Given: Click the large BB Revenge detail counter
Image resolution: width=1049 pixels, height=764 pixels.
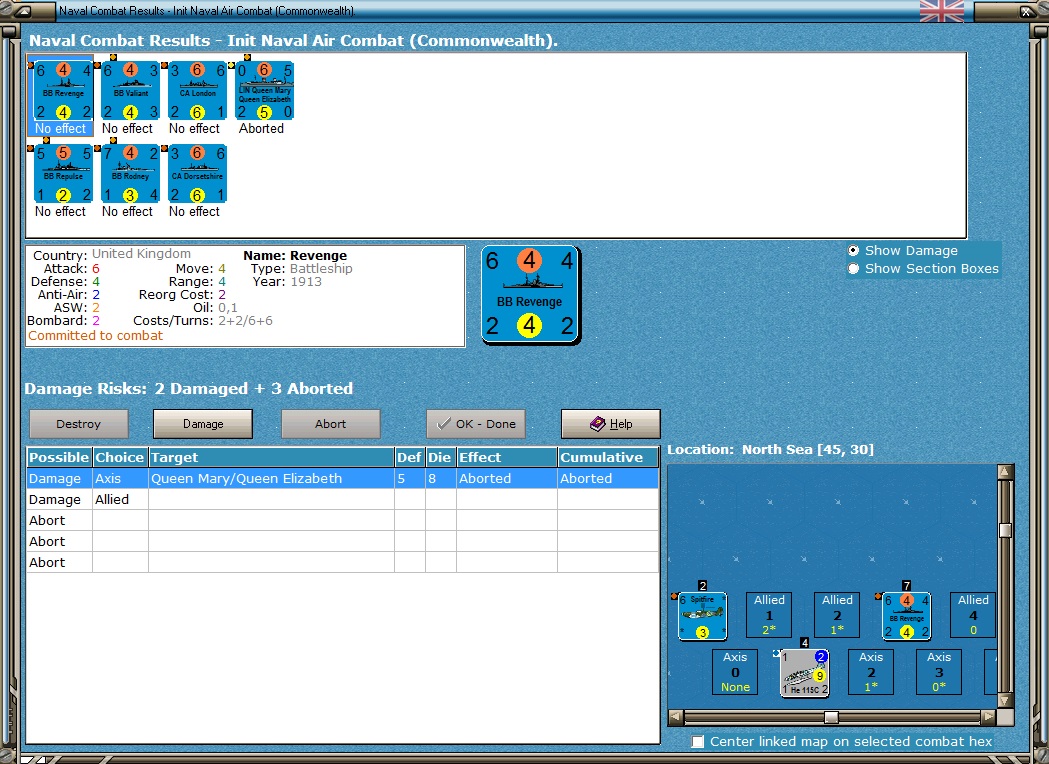Looking at the screenshot, I should [530, 295].
